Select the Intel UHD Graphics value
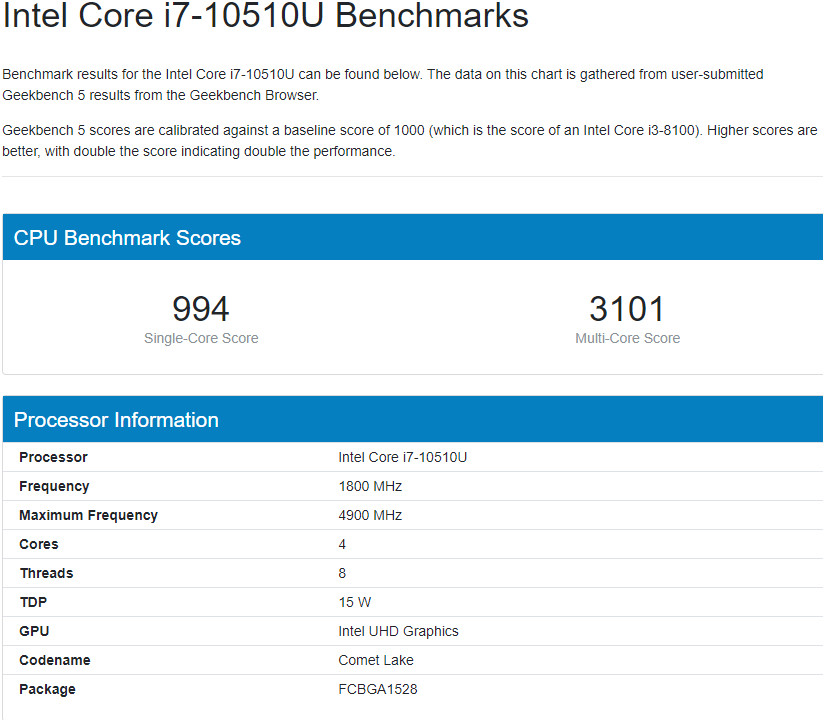This screenshot has width=823, height=720. coord(398,631)
